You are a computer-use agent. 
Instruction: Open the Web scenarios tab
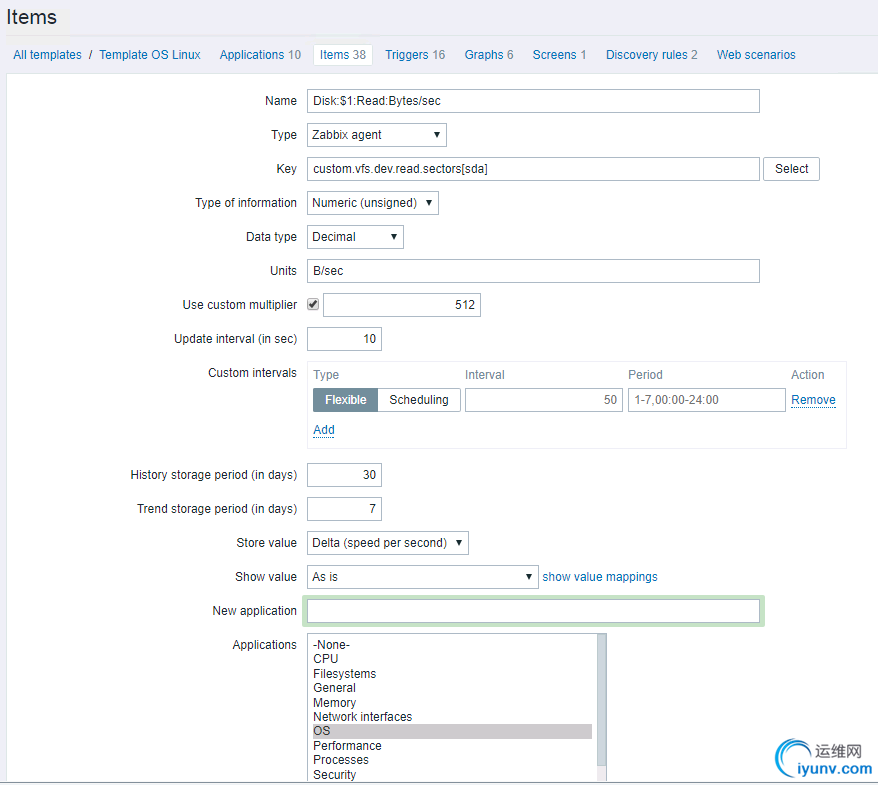click(756, 55)
